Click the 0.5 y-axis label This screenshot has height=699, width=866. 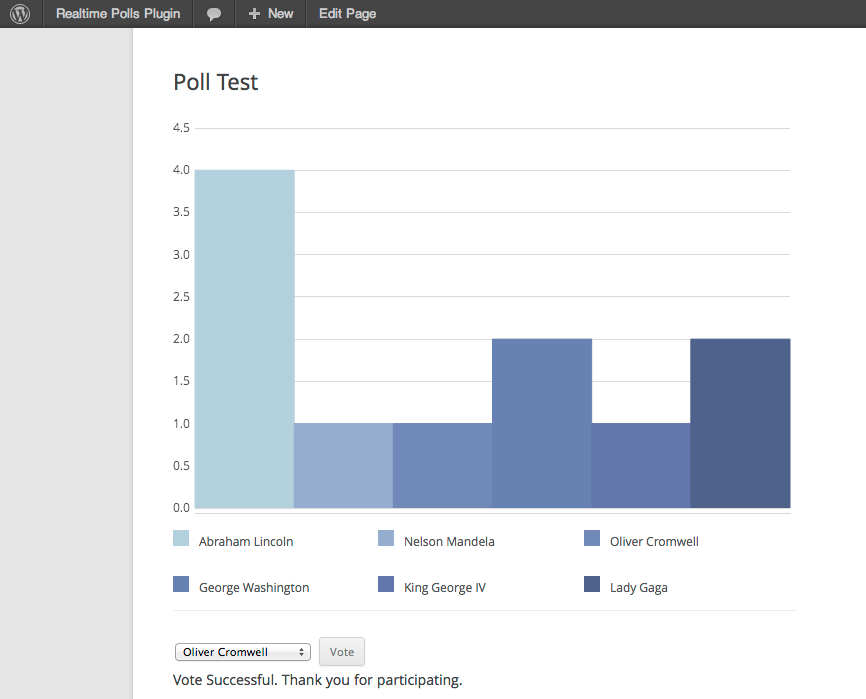(181, 465)
